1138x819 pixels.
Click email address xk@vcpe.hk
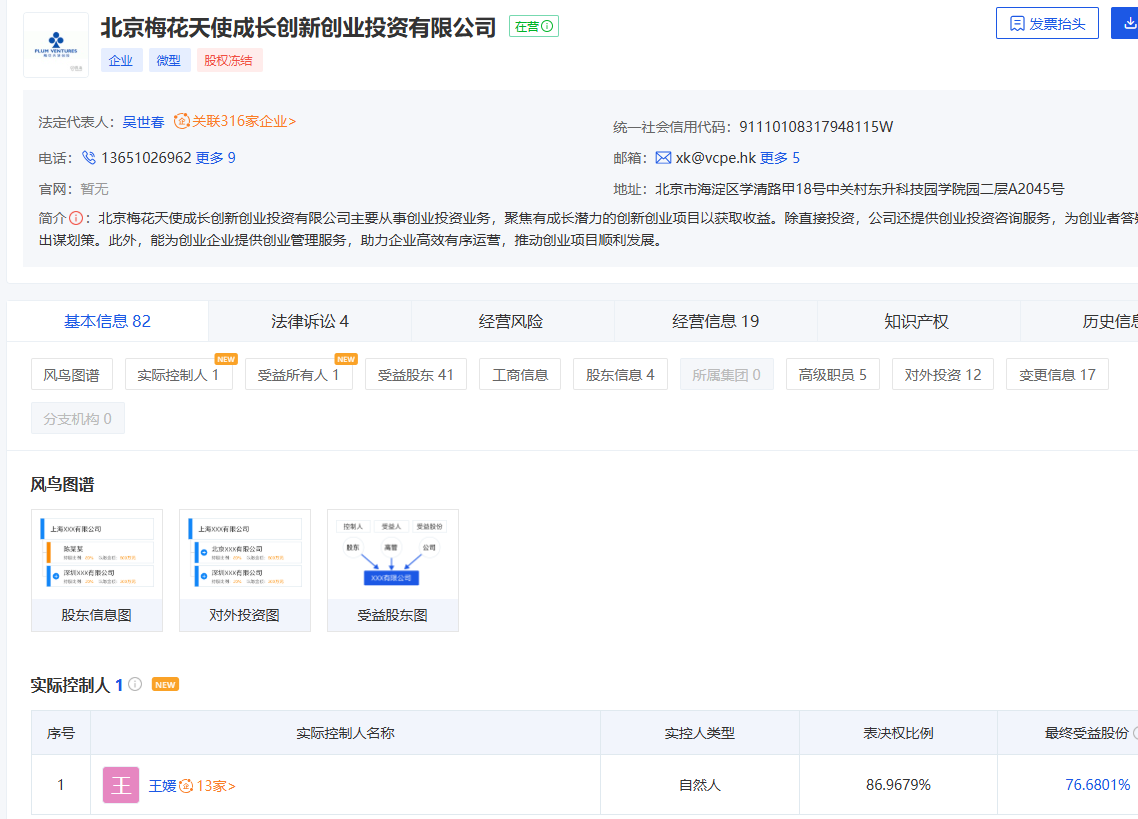[716, 158]
